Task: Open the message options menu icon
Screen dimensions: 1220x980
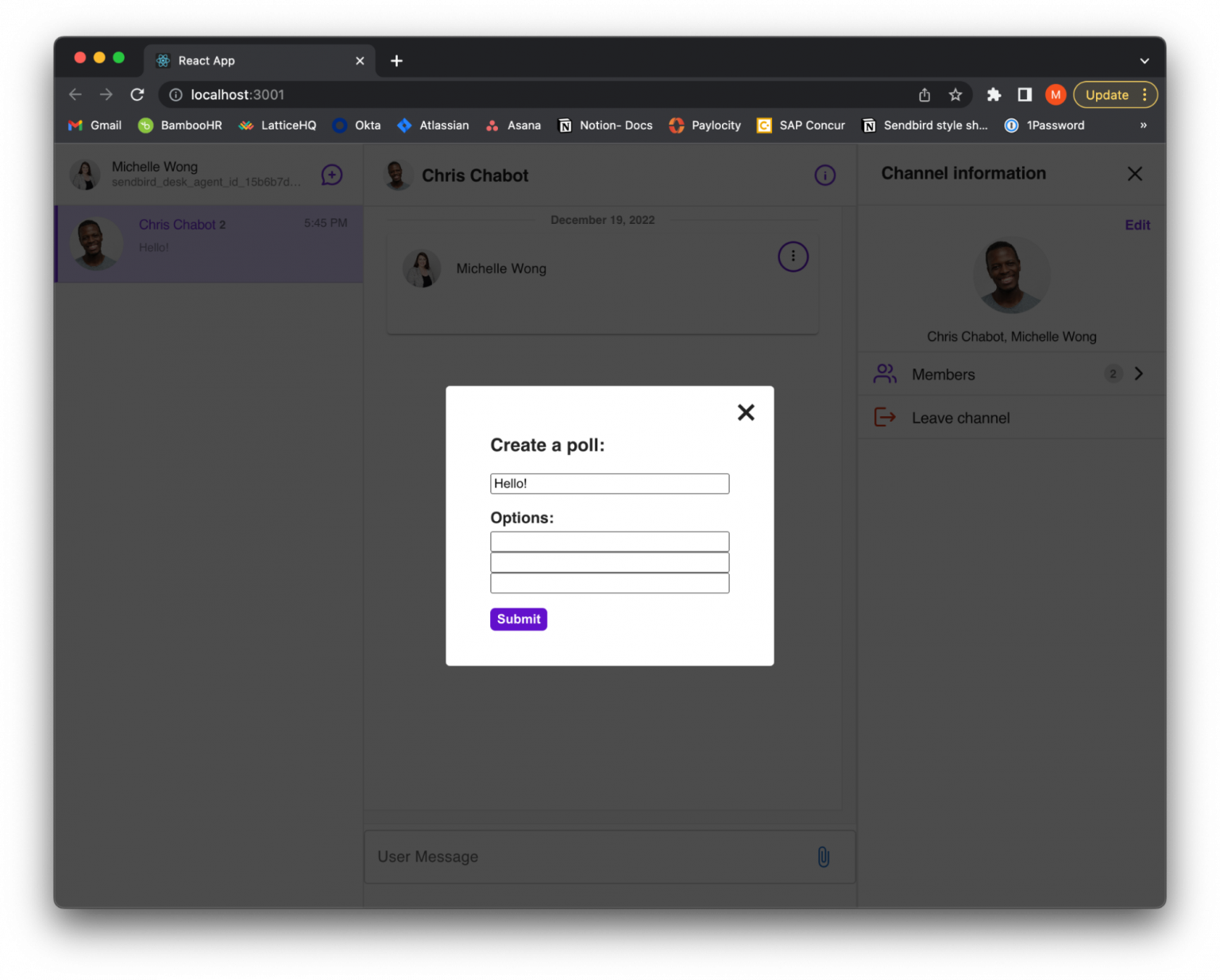Action: 793,257
